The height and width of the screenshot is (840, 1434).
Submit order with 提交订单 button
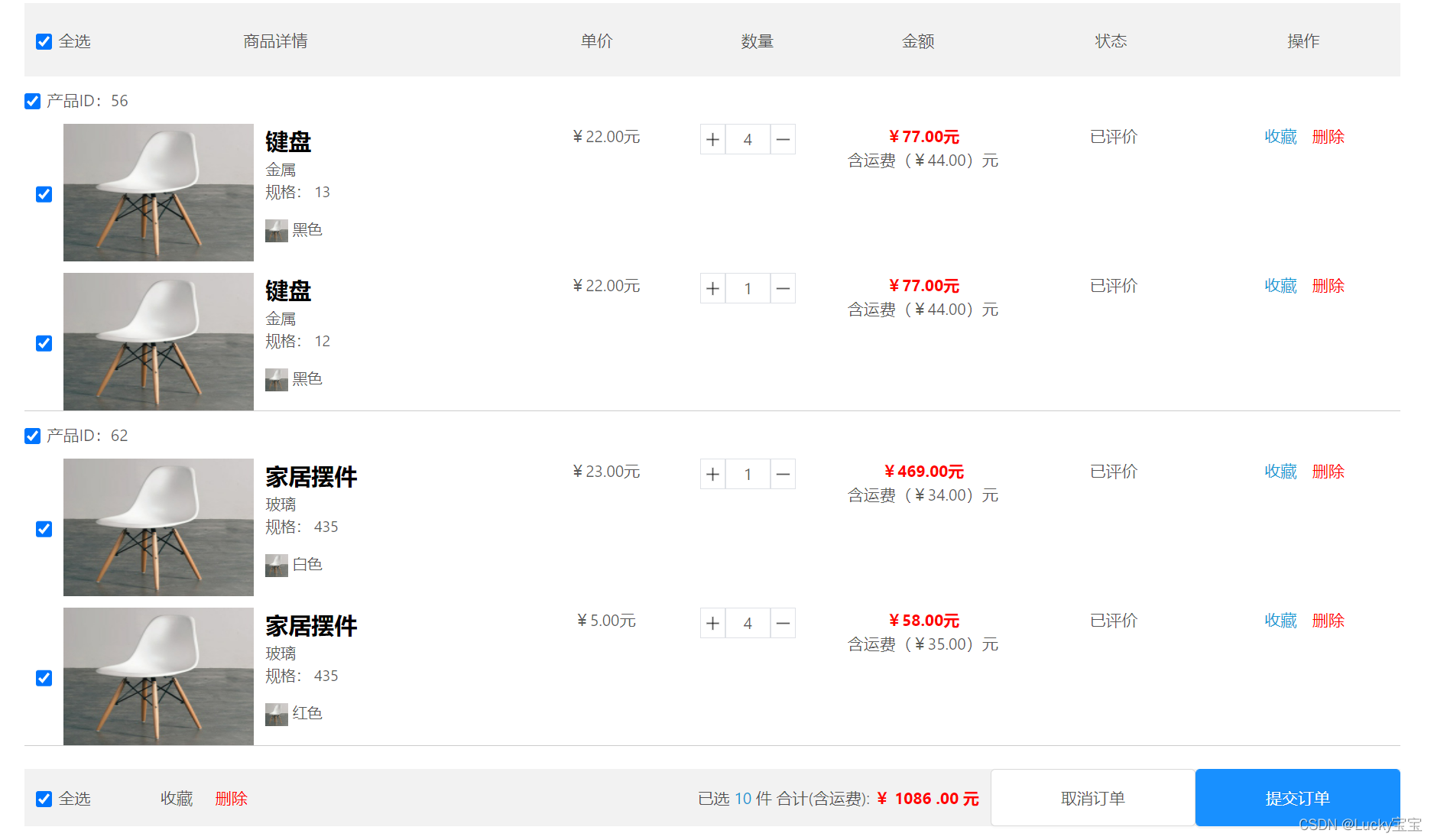tap(1298, 798)
